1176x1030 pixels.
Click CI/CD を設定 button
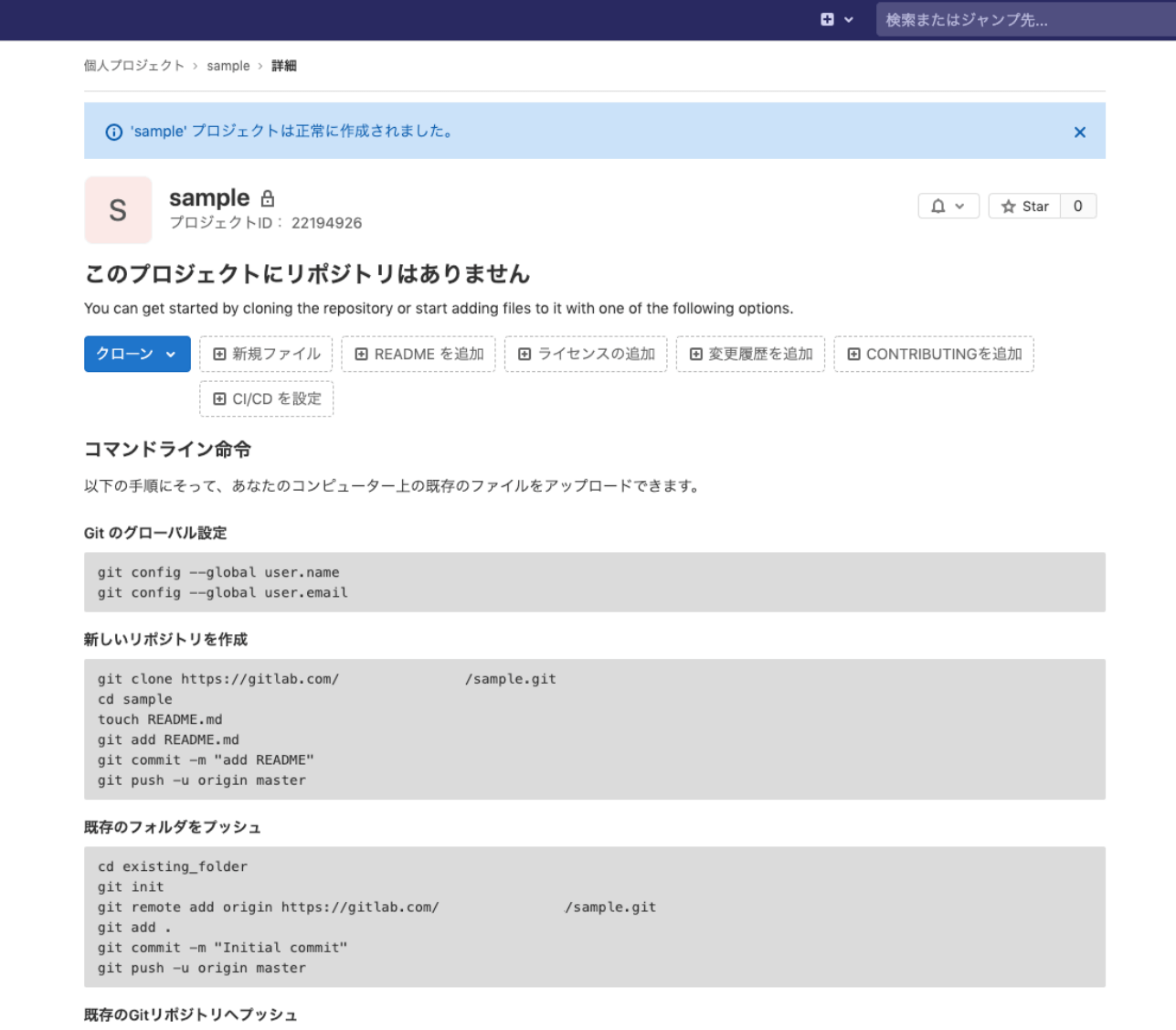266,398
